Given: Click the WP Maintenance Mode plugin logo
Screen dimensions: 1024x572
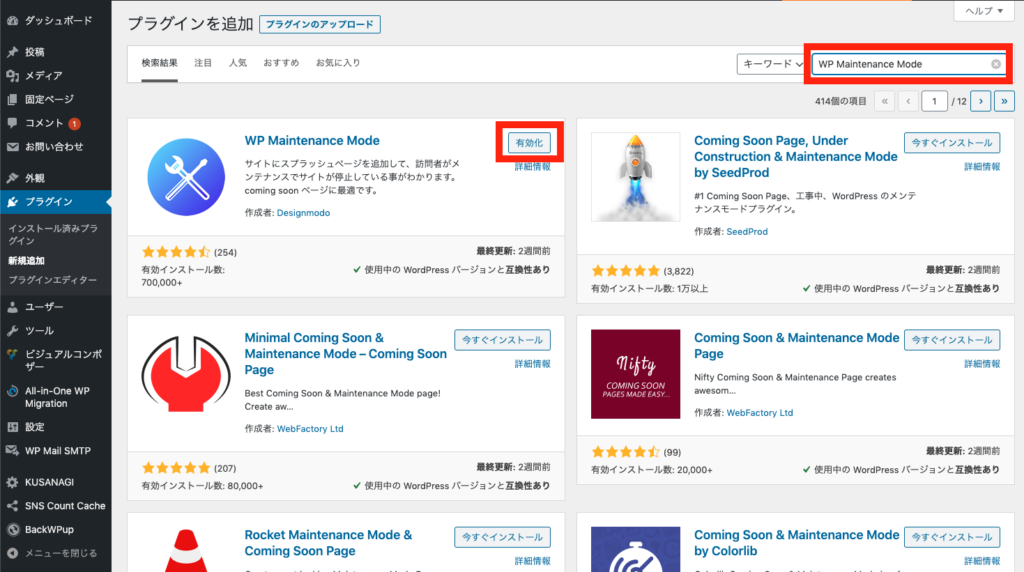Looking at the screenshot, I should 186,177.
